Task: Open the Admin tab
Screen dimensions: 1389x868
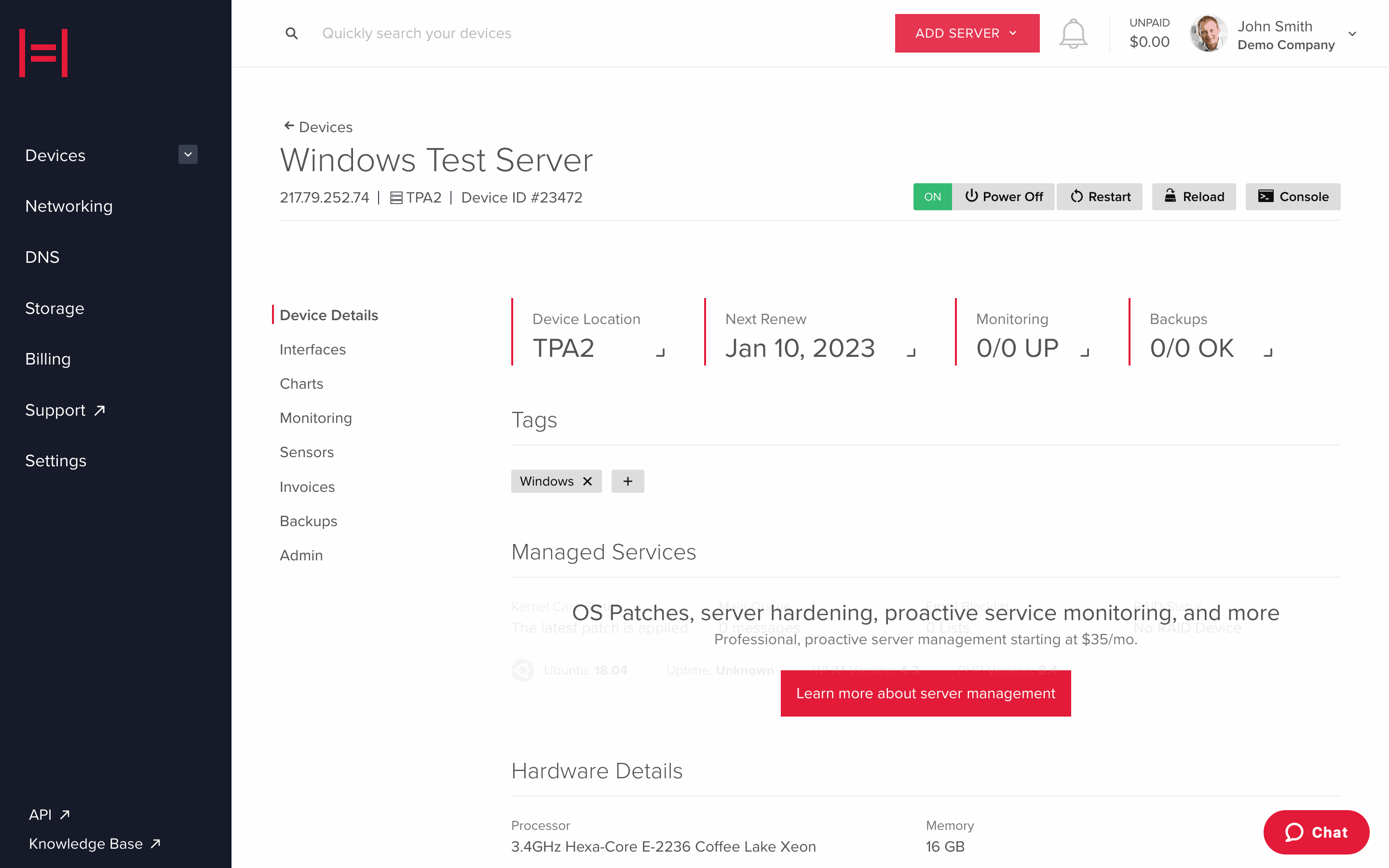Action: click(x=301, y=555)
